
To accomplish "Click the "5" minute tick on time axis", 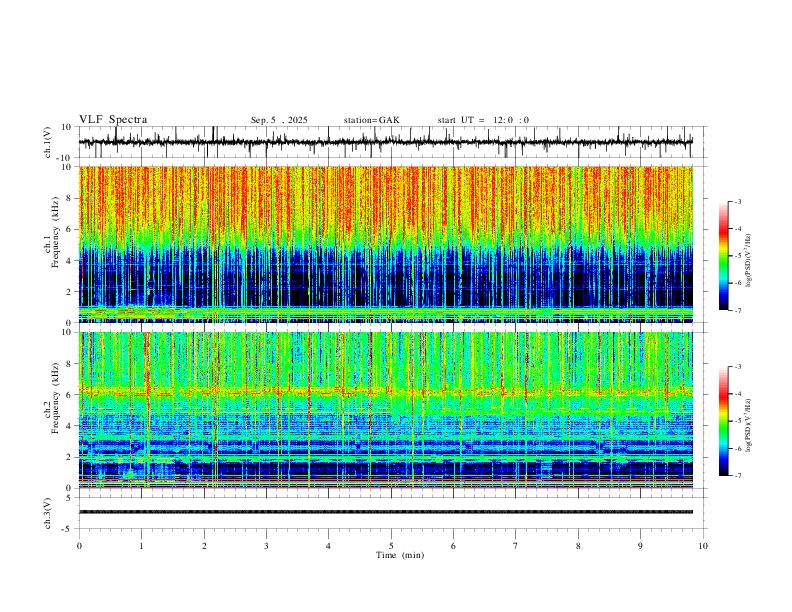I will [391, 546].
